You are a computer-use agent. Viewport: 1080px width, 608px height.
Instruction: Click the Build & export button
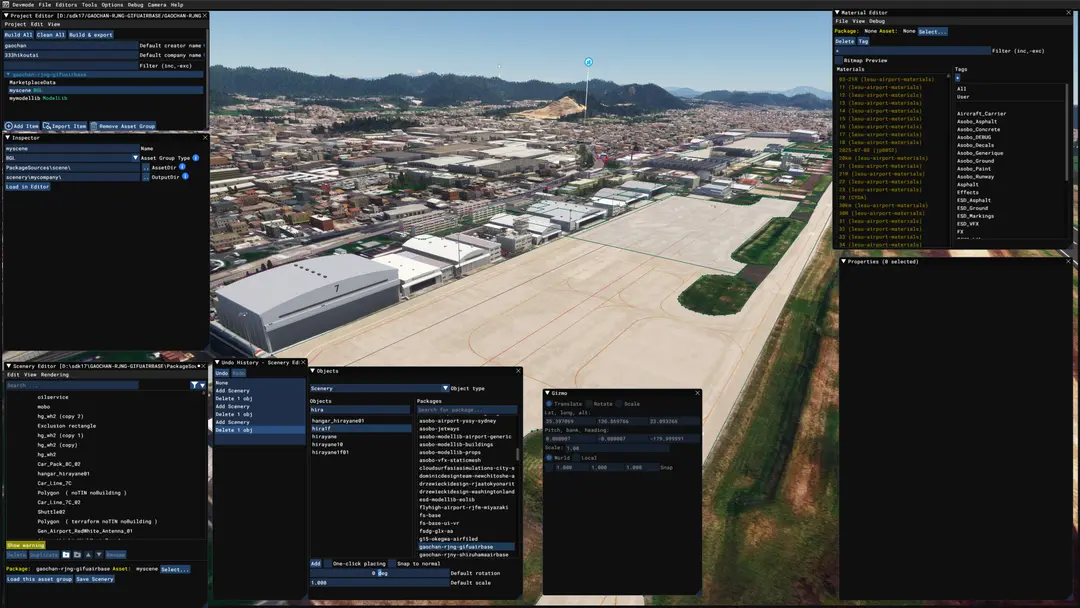[90, 34]
